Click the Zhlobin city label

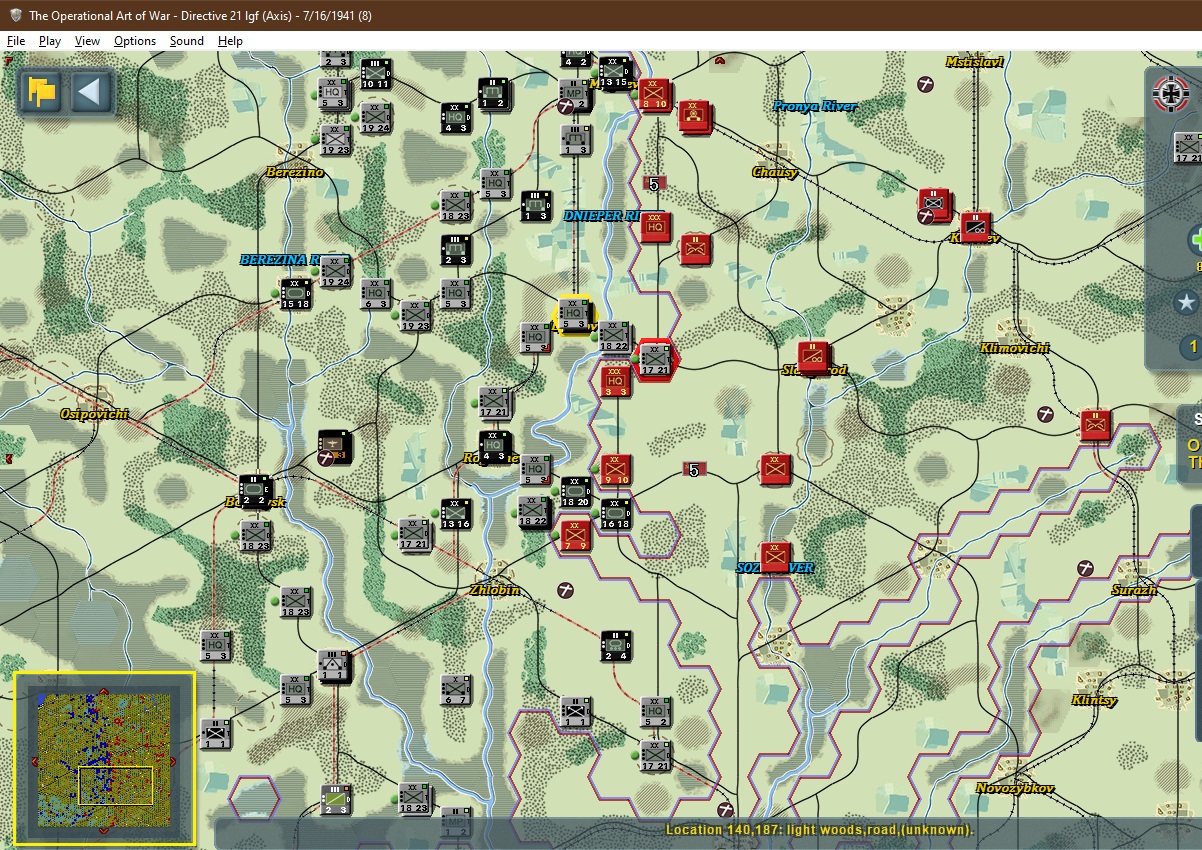pos(495,590)
